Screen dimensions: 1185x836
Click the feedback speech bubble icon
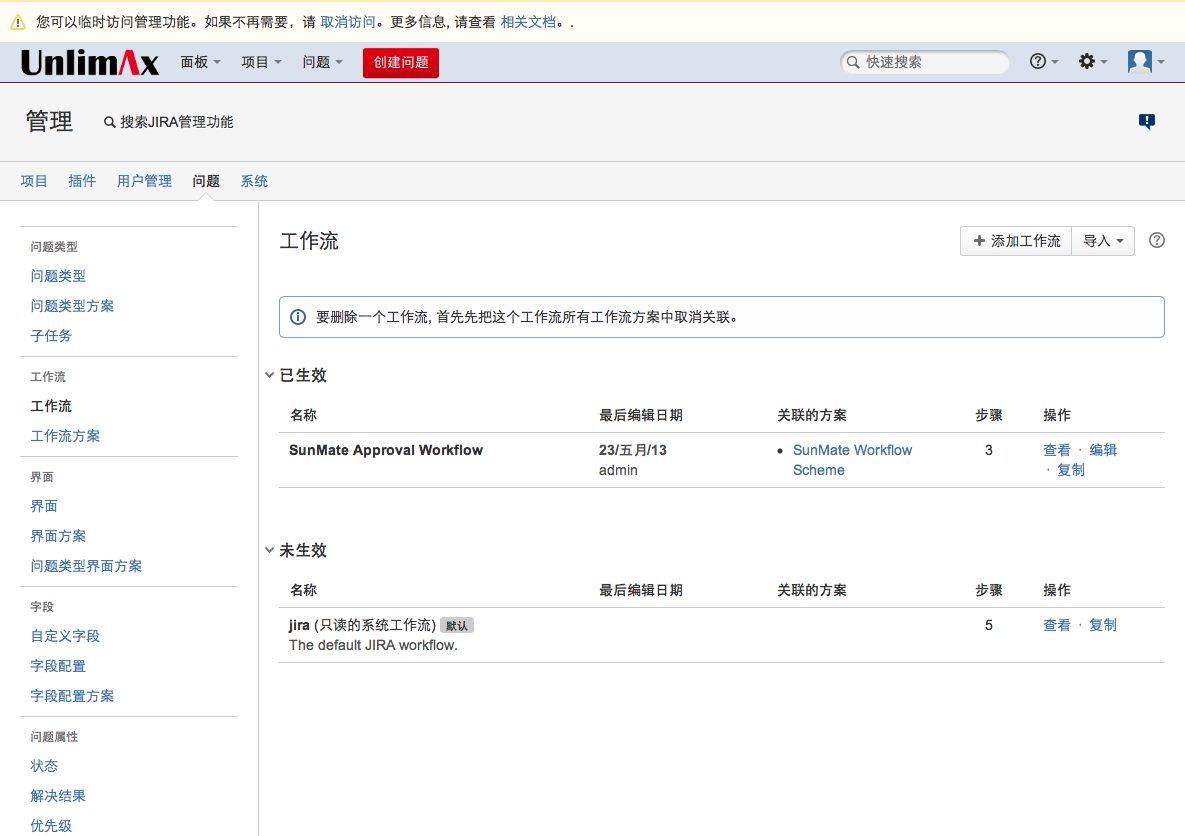click(x=1147, y=122)
